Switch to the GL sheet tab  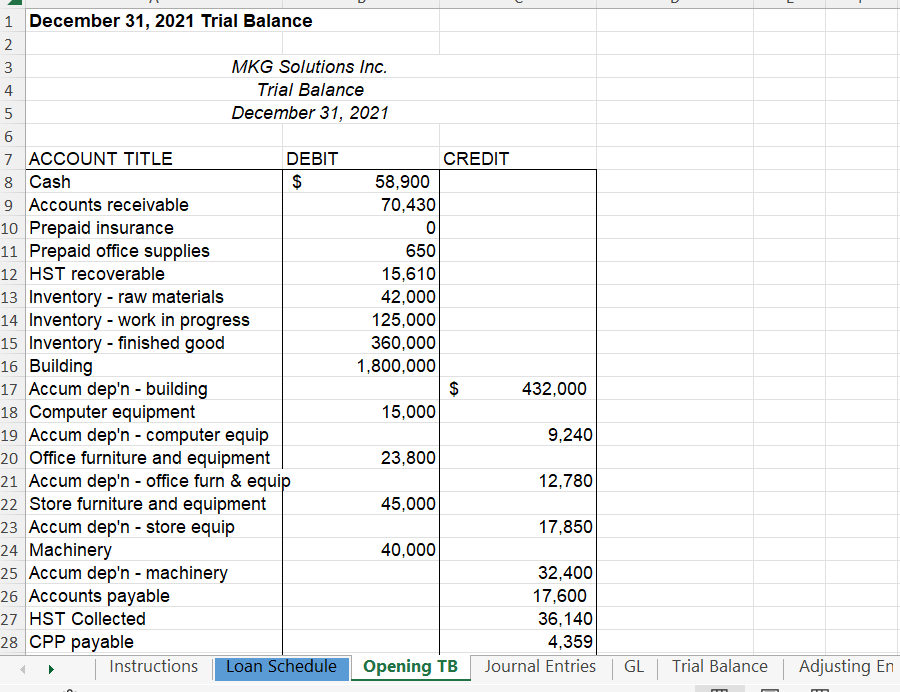pyautogui.click(x=634, y=667)
